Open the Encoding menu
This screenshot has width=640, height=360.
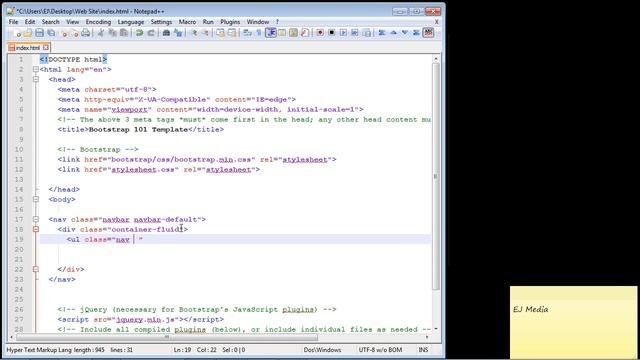[x=98, y=22]
